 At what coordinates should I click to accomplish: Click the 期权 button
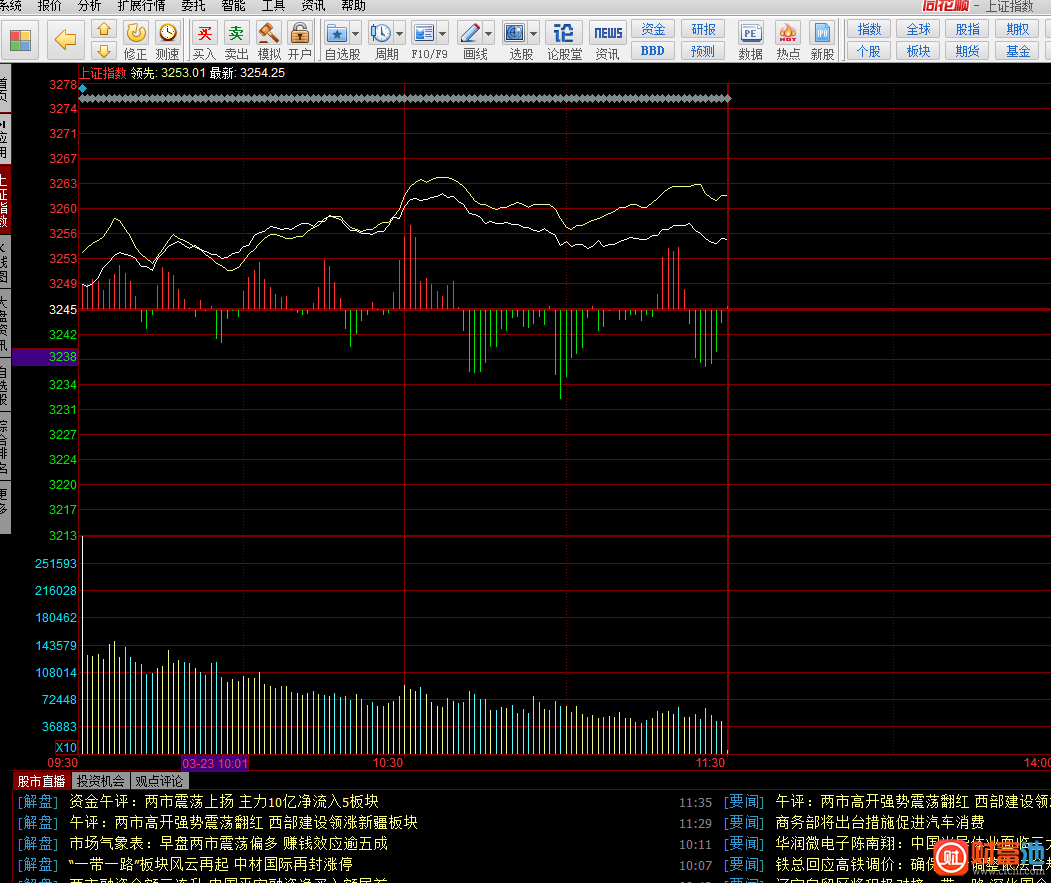click(1017, 29)
